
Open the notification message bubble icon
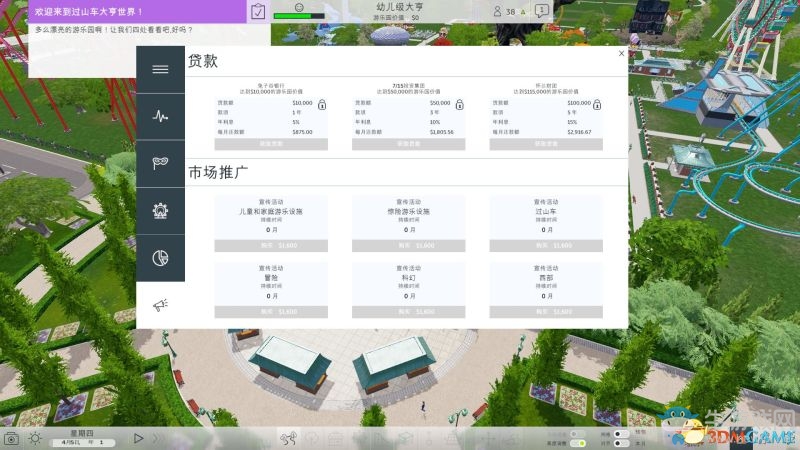click(x=541, y=10)
